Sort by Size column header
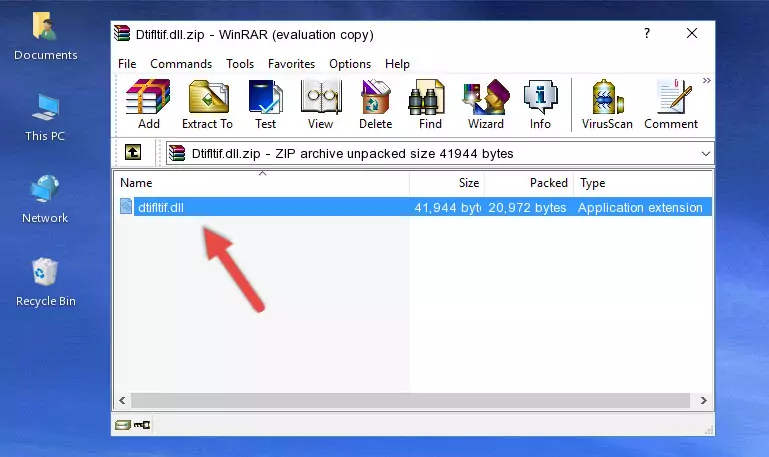 447,183
